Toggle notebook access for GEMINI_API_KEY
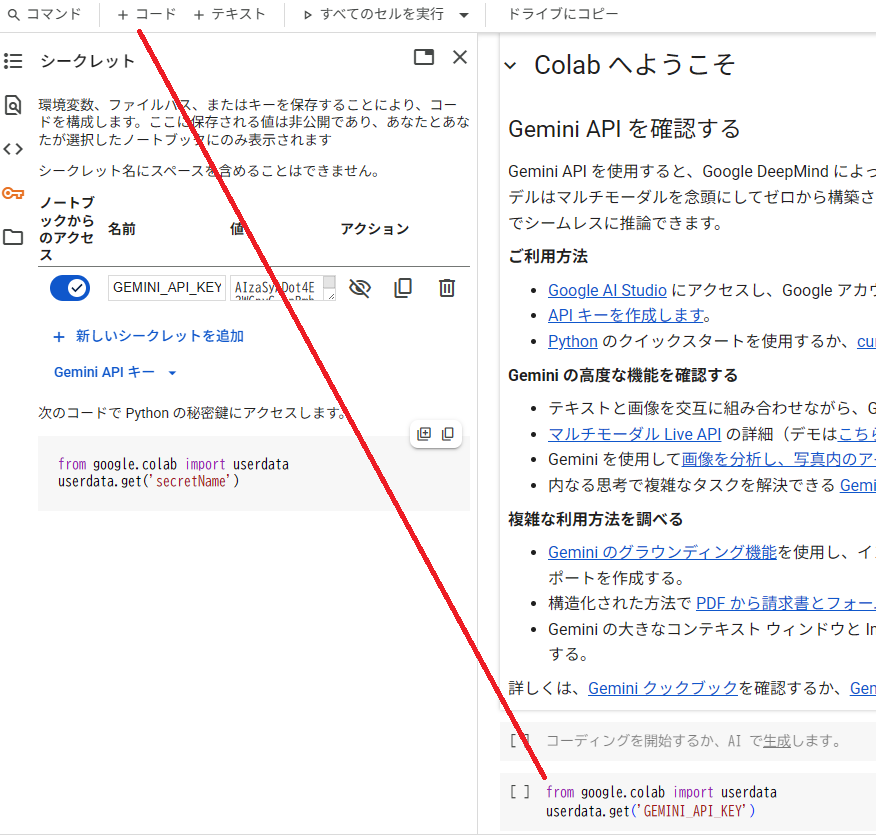This screenshot has height=837, width=876. (70, 288)
